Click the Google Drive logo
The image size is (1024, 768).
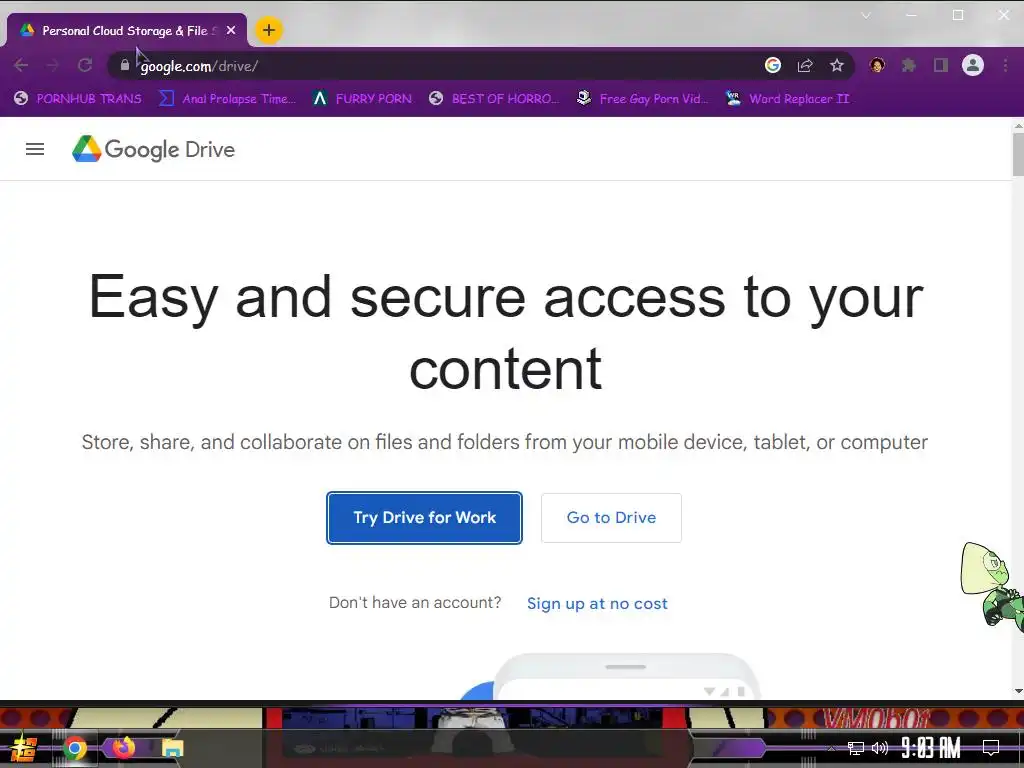coord(153,150)
